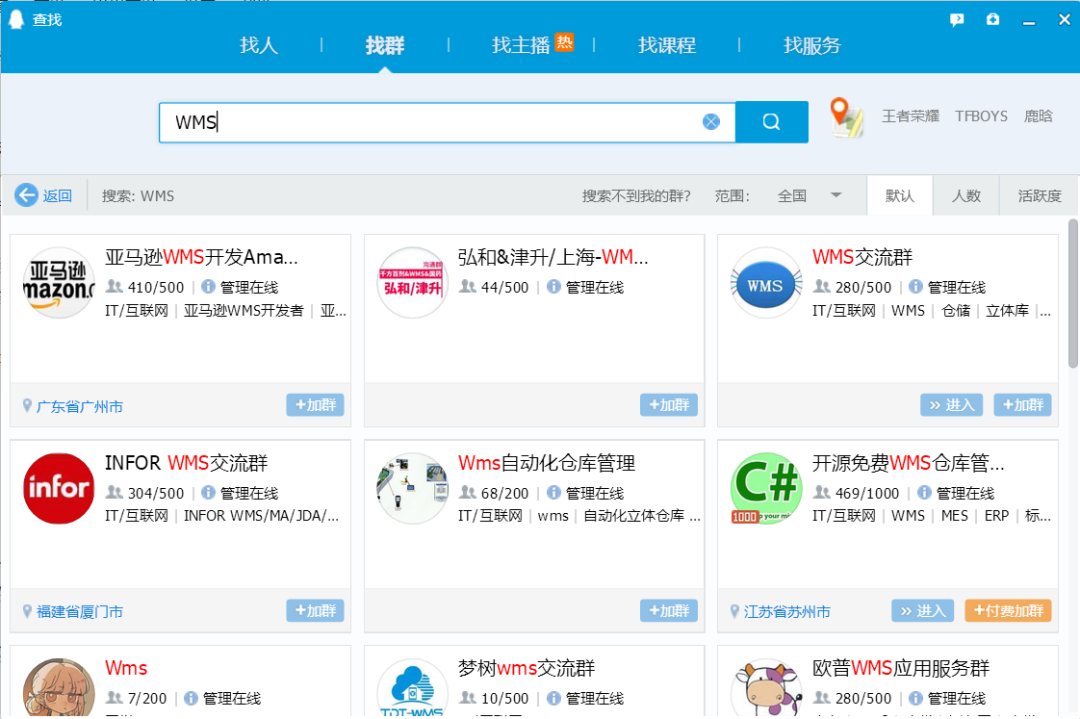Viewport: 1080px width, 719px height.
Task: Open 广东省广州市 location link
Action: (79, 406)
